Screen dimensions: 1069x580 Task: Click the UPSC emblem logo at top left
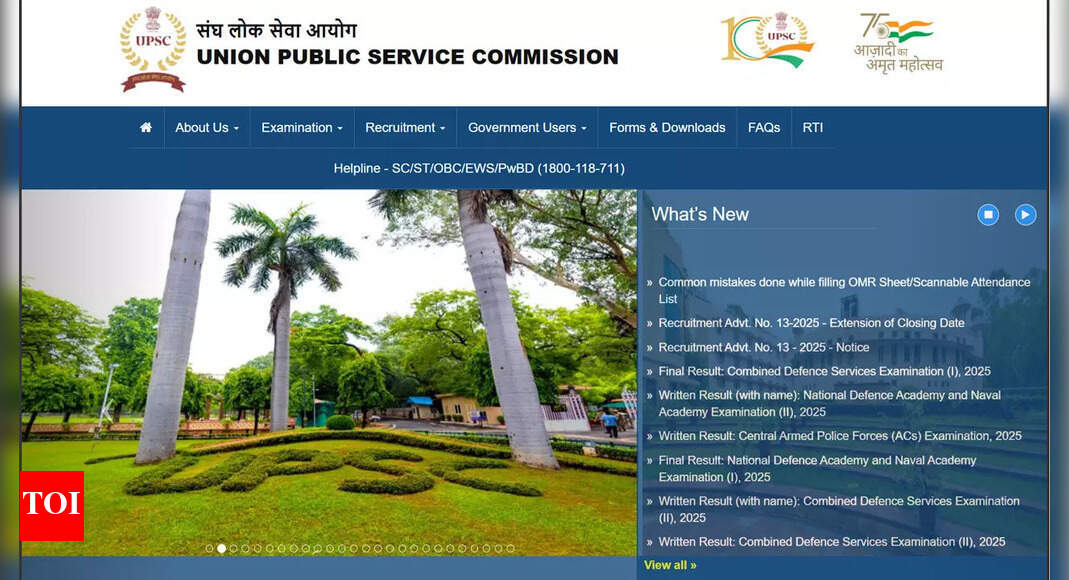click(153, 50)
